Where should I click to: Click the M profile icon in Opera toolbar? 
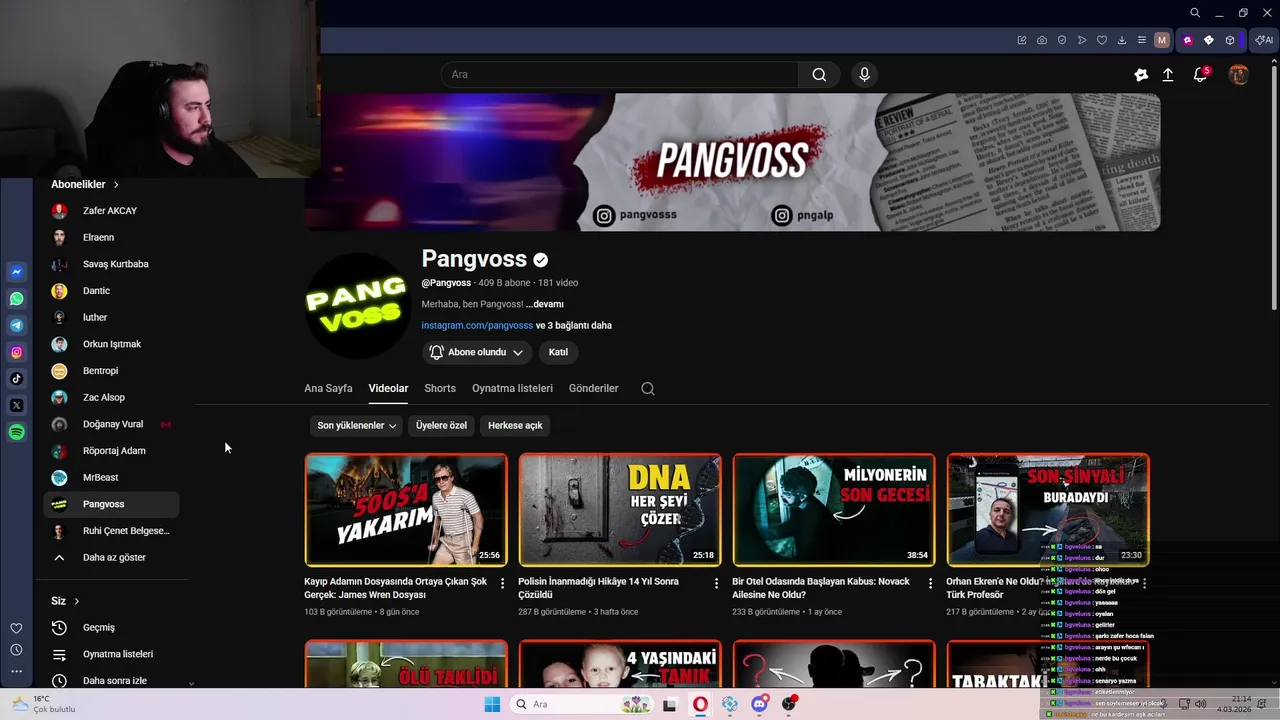tap(1161, 40)
